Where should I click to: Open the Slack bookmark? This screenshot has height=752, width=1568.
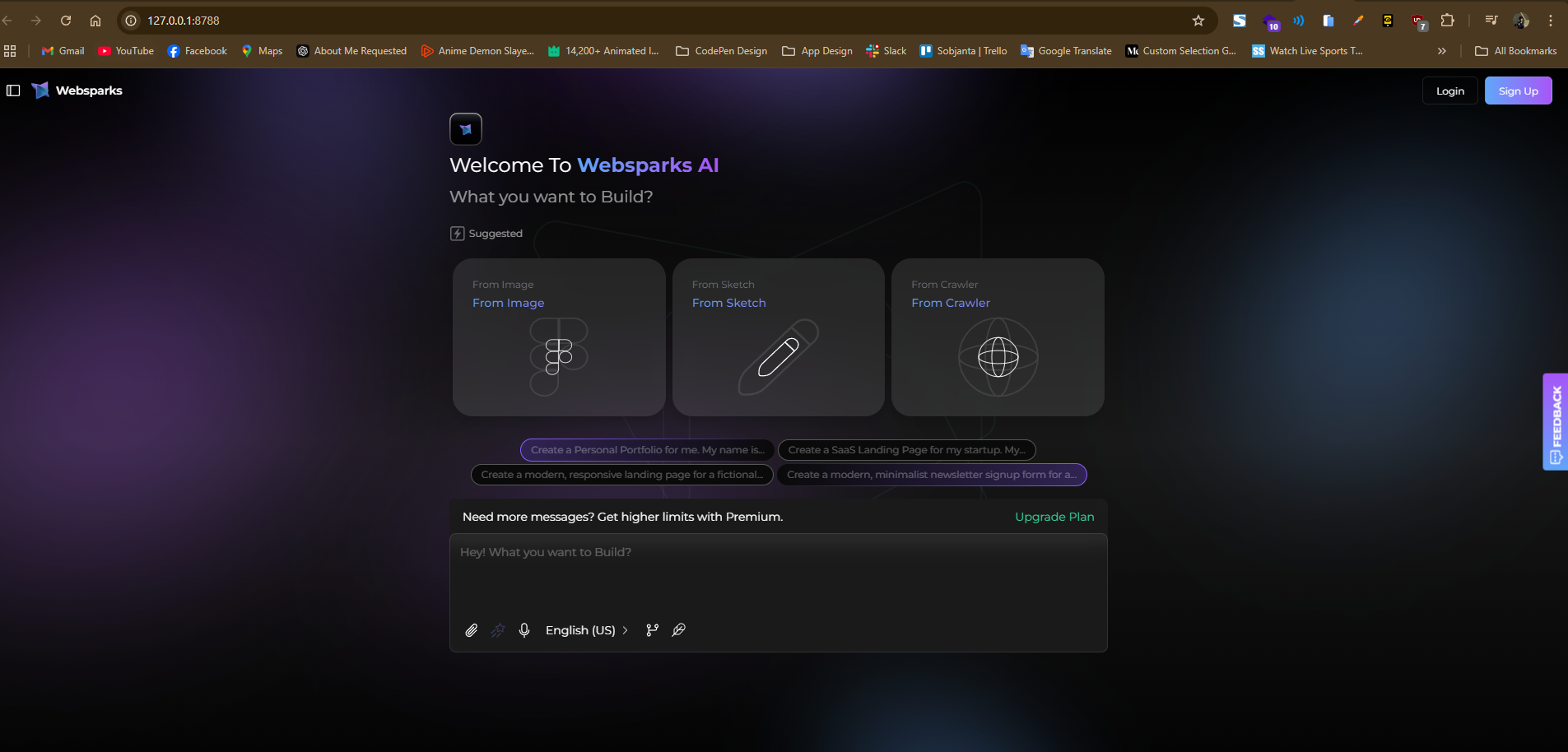click(886, 51)
